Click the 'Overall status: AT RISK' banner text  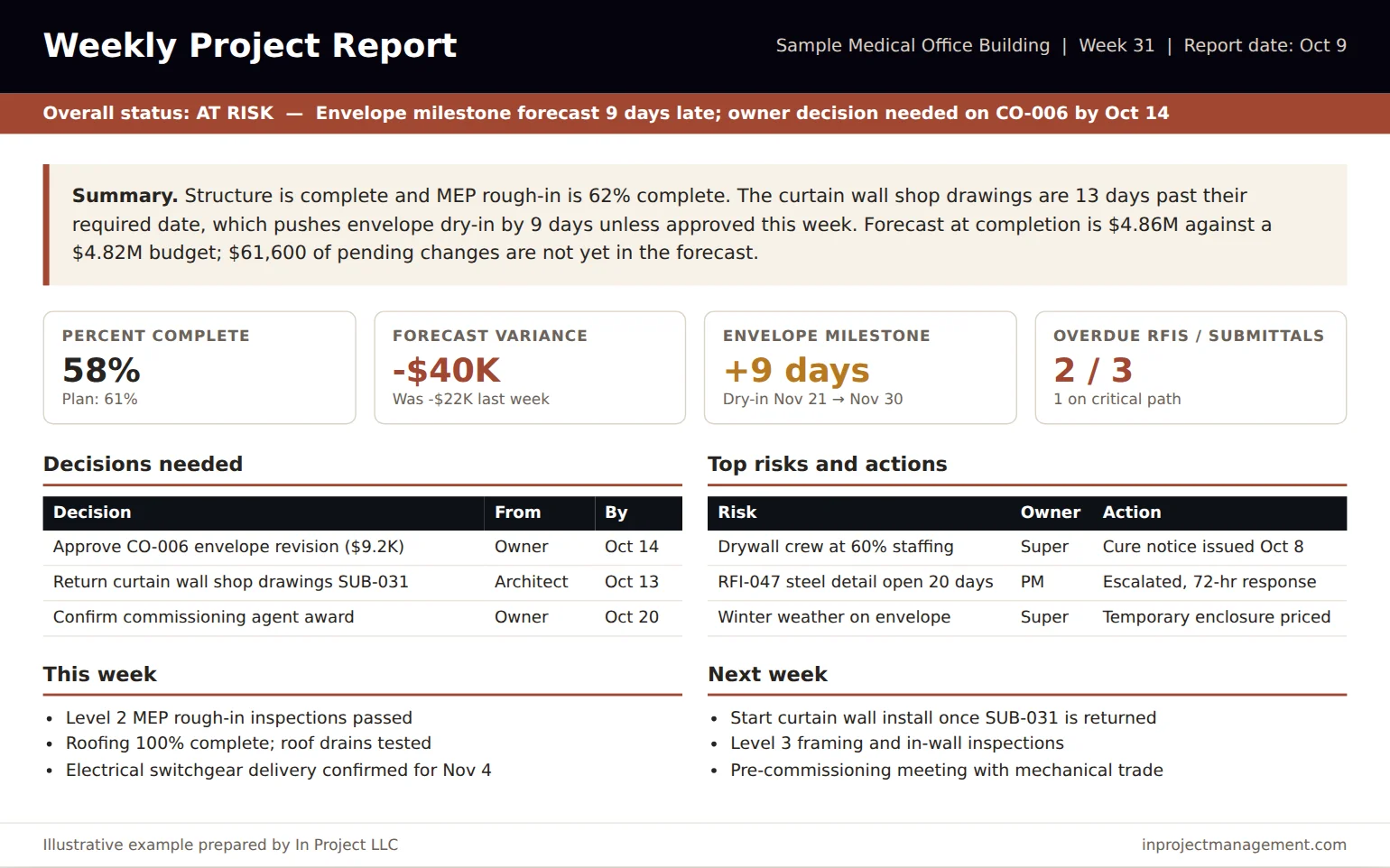point(158,113)
